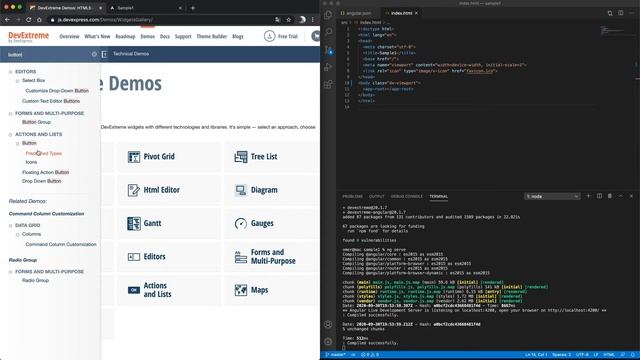Switch to DevExtreme Demos browser tab
The height and width of the screenshot is (360, 640).
point(65,8)
